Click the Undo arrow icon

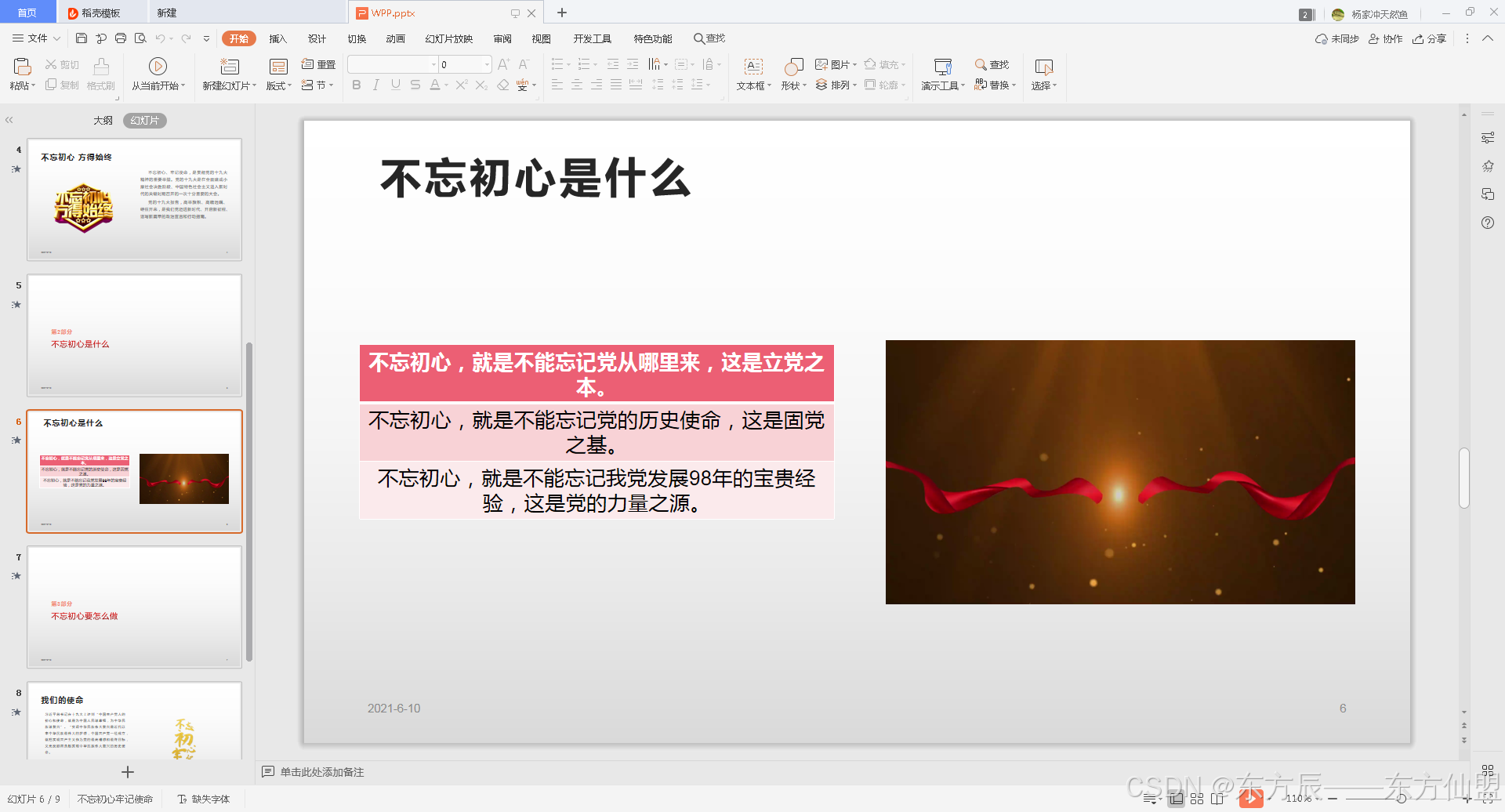point(160,38)
